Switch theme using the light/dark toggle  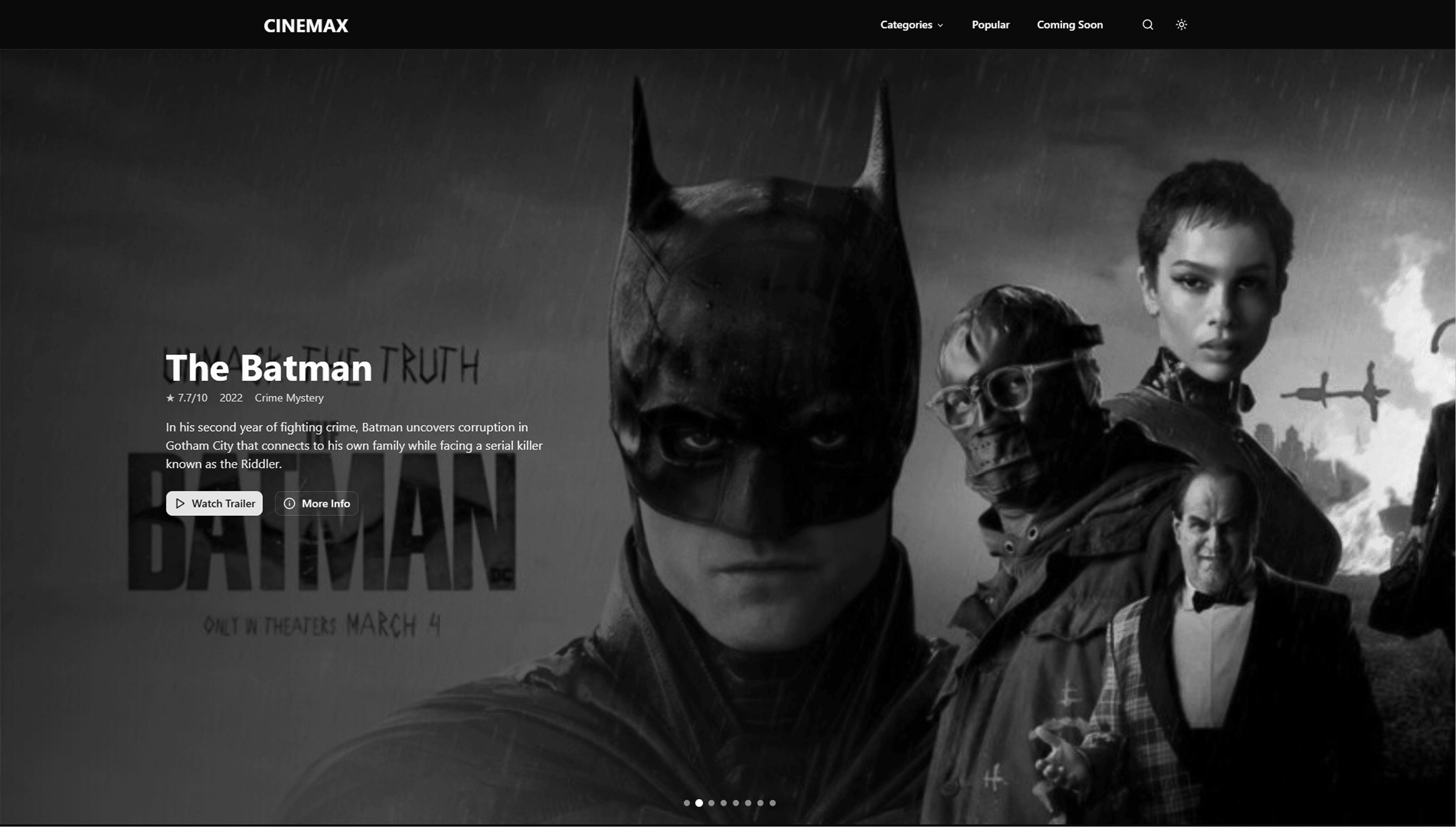[1182, 25]
